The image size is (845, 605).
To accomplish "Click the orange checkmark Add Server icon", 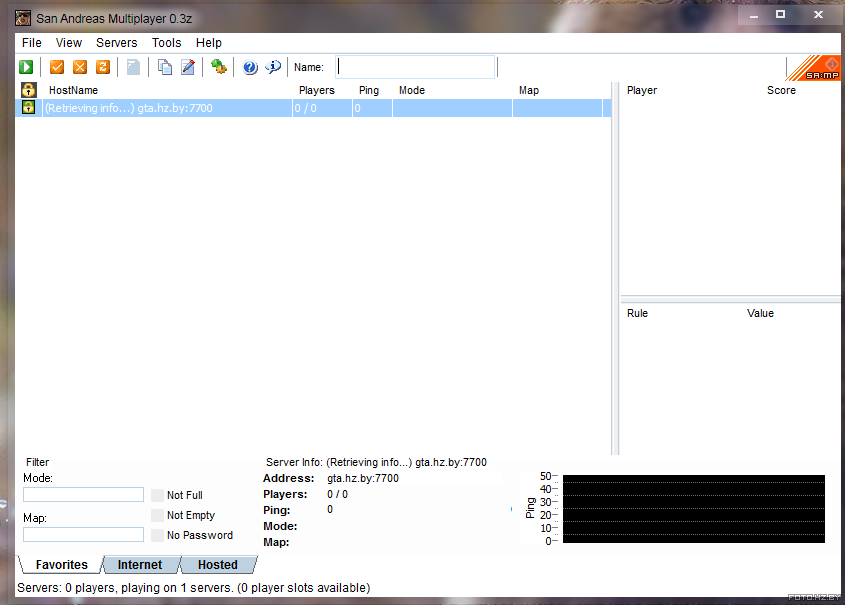I will (57, 67).
